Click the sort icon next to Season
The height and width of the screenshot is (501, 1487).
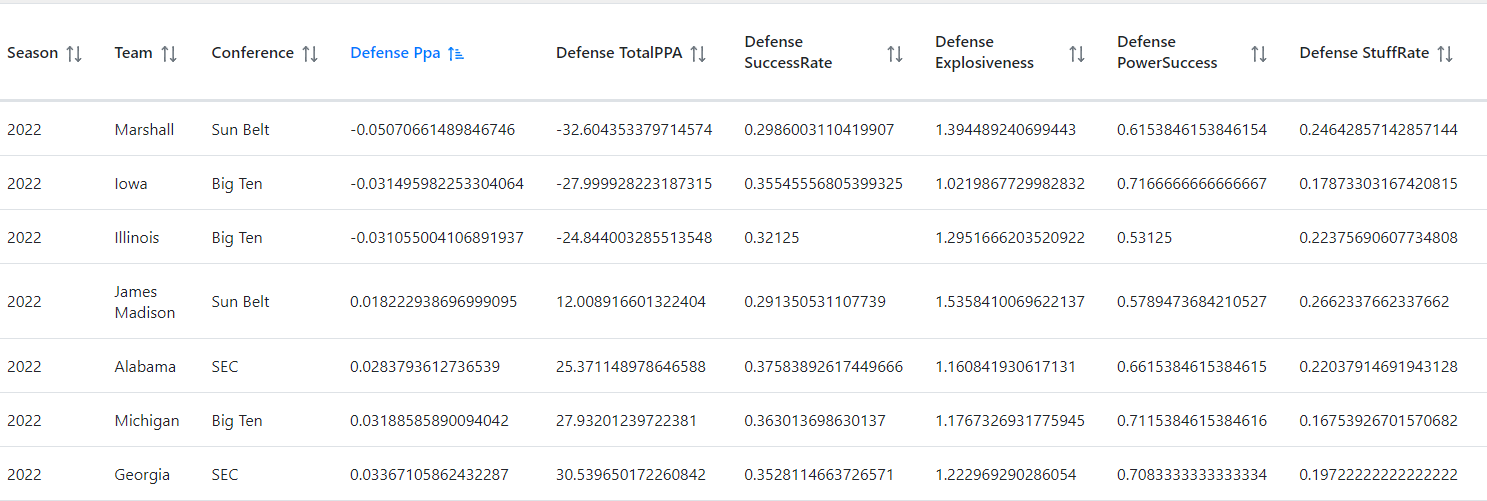point(74,54)
